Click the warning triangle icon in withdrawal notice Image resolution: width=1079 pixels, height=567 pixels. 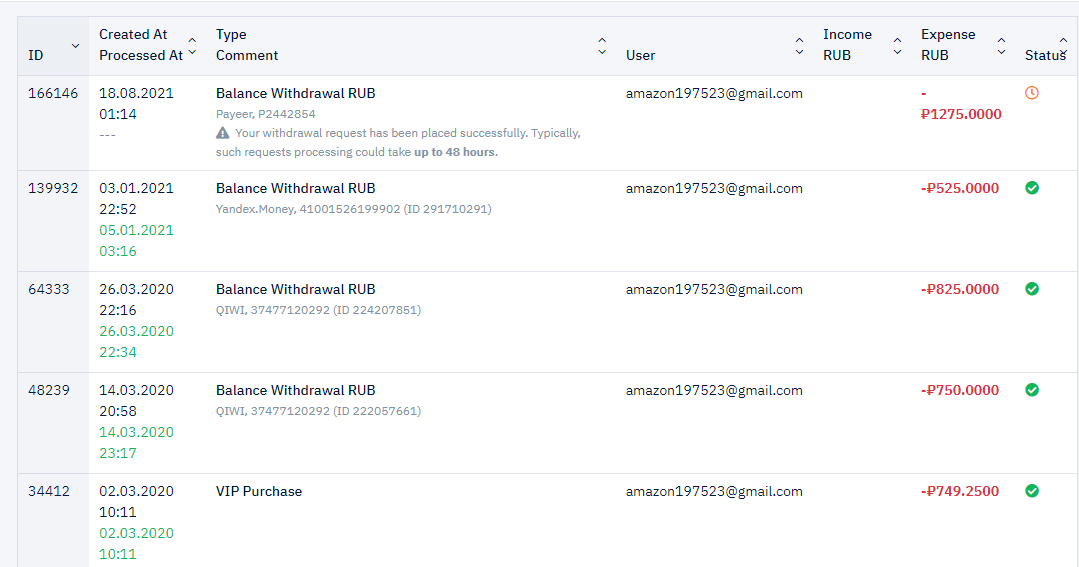point(222,133)
